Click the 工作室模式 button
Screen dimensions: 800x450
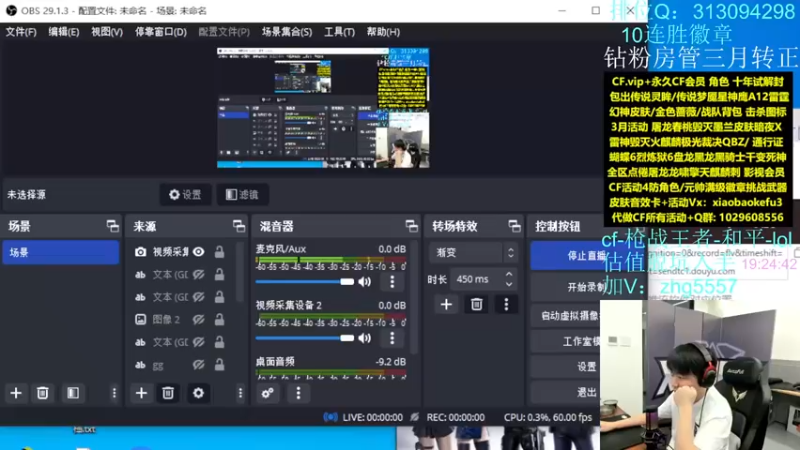tap(568, 341)
